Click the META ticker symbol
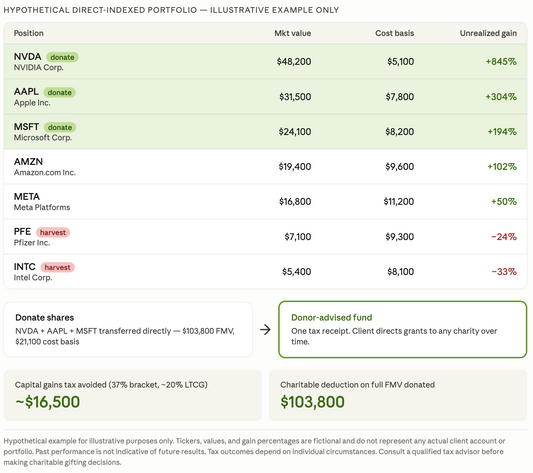The image size is (533, 473). click(27, 197)
